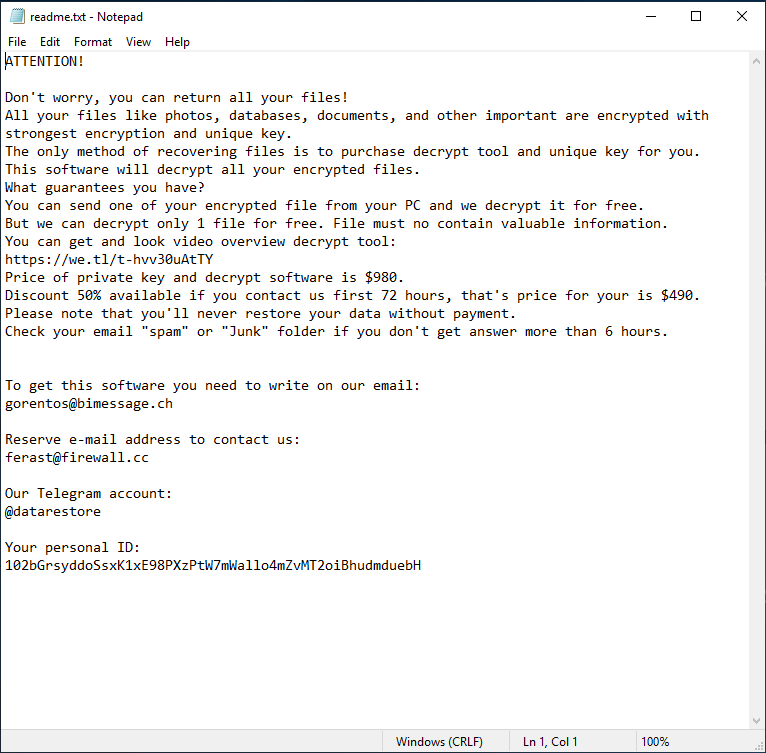Maximize the Notepad window

(696, 17)
